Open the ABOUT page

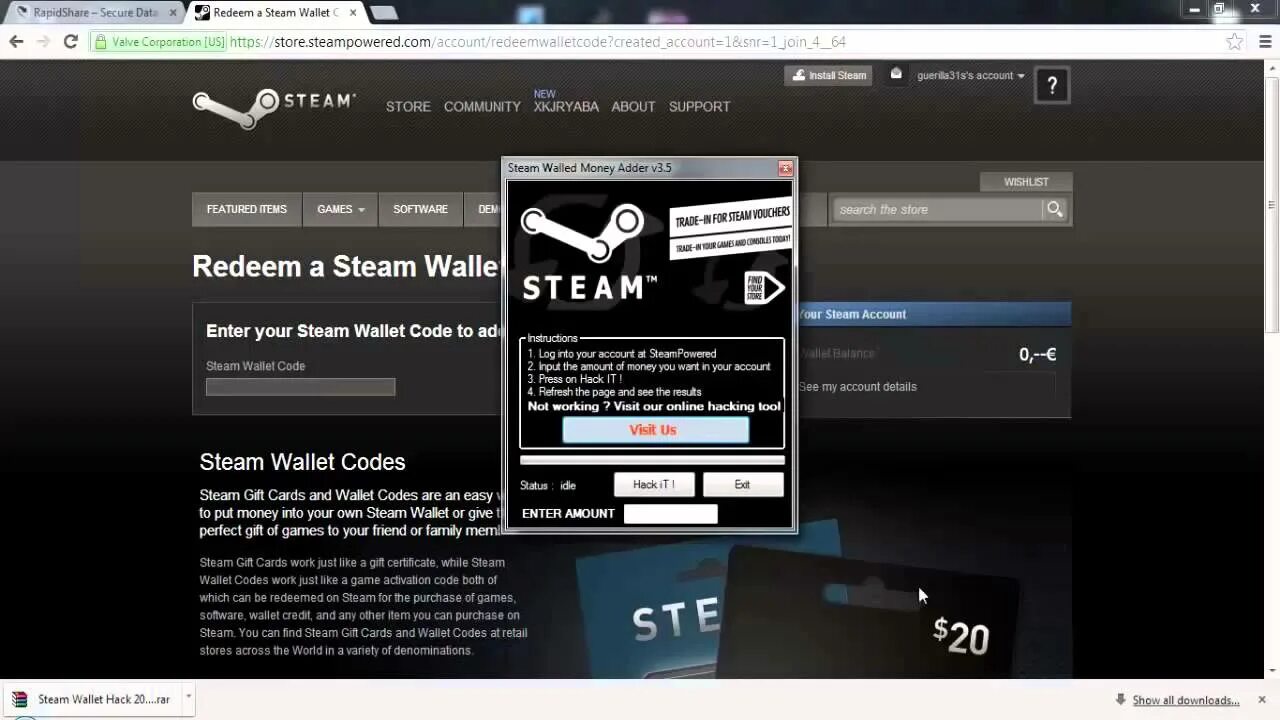633,106
